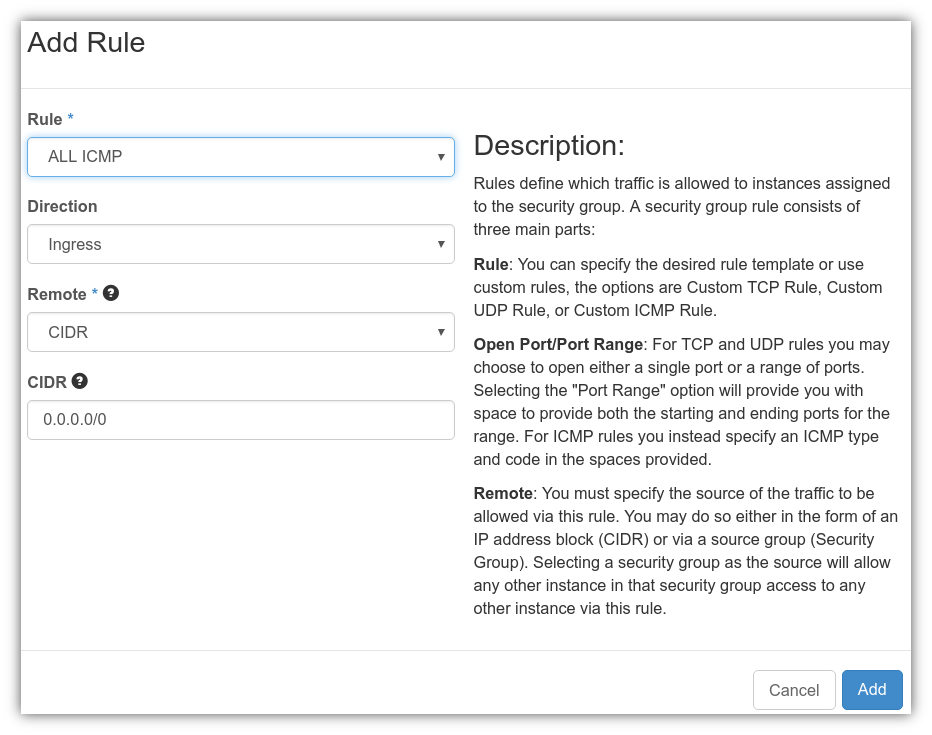Click the required asterisk next to Rule
The height and width of the screenshot is (735, 932).
(71, 119)
